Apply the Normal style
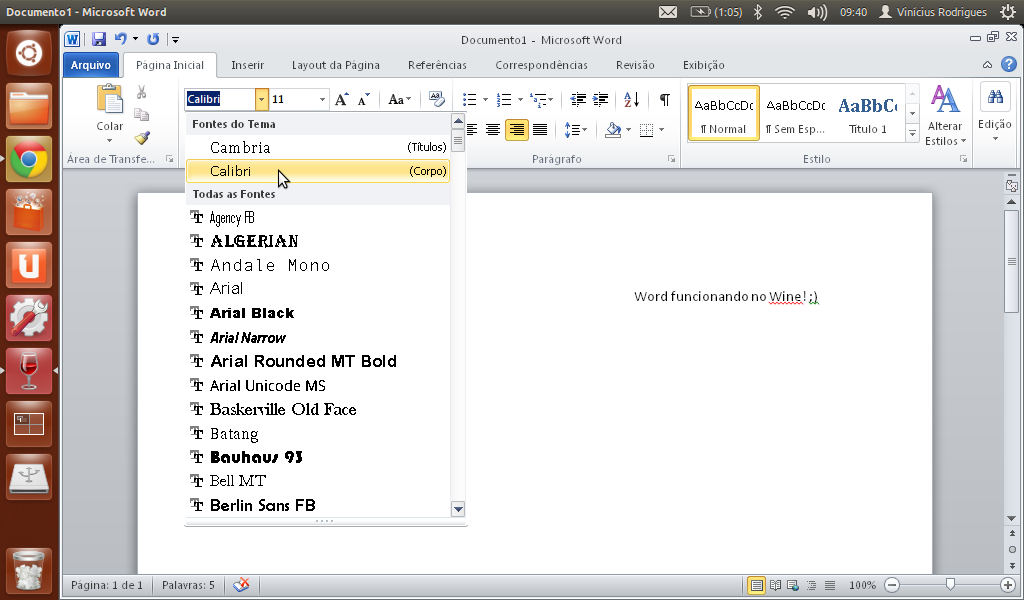Viewport: 1024px width, 600px height. pyautogui.click(x=724, y=113)
